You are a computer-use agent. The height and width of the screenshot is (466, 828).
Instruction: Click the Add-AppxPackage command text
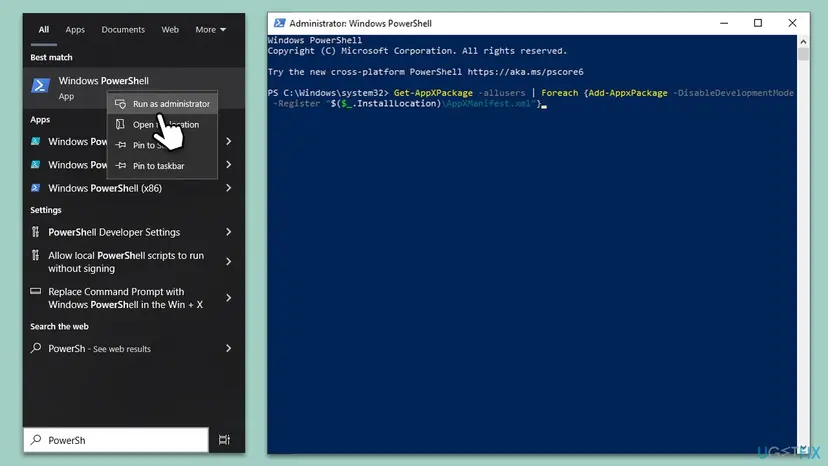point(628,93)
